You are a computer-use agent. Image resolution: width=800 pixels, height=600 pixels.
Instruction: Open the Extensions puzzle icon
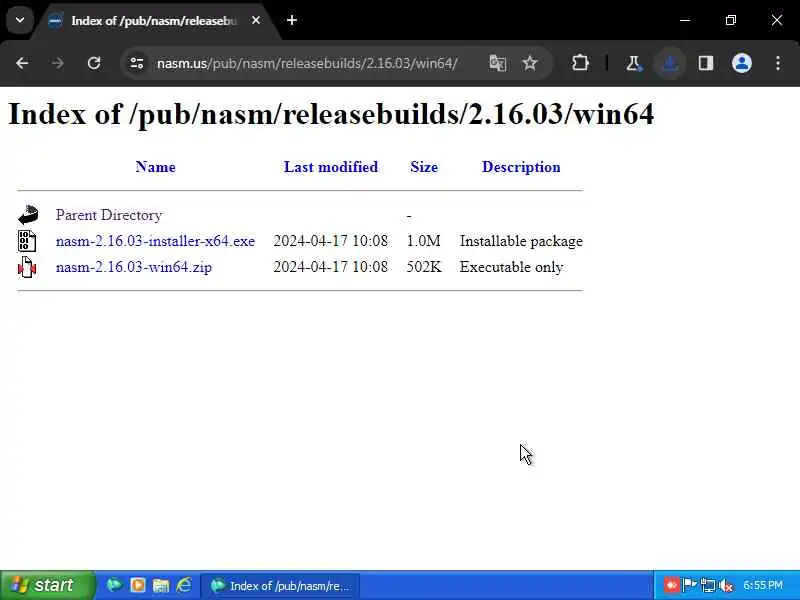pyautogui.click(x=580, y=63)
